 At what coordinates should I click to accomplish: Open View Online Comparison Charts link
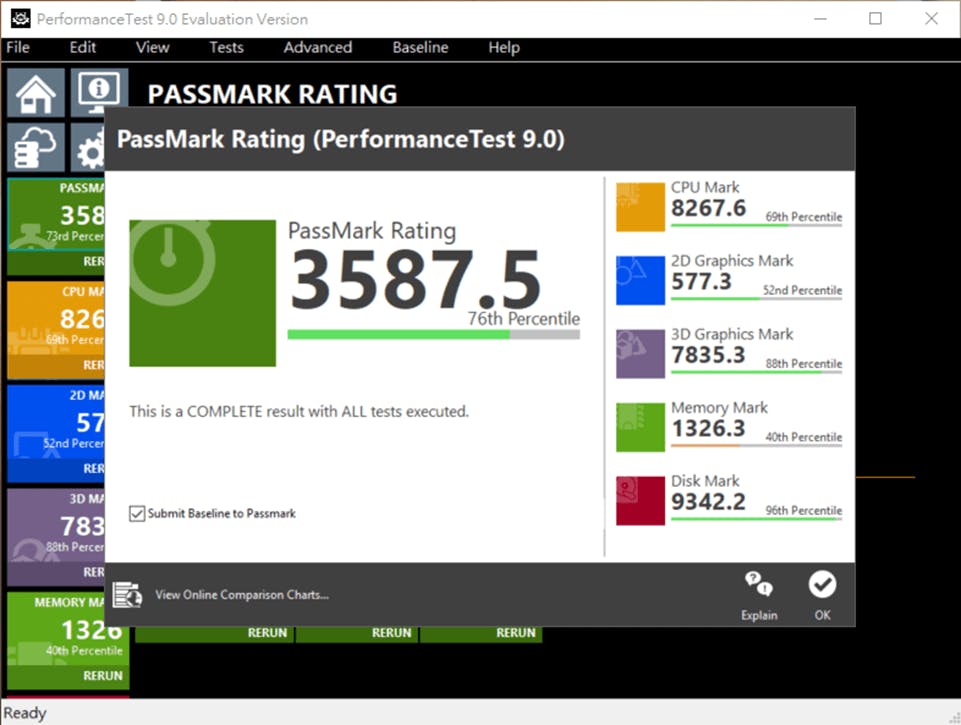pos(242,594)
